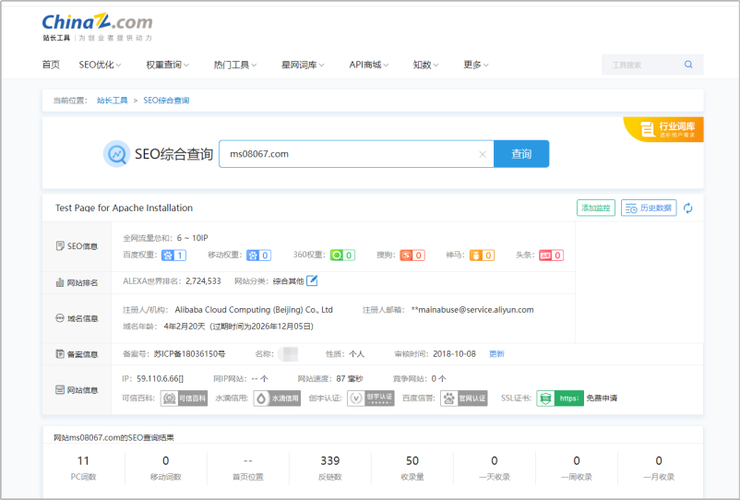740x500 pixels.
Task: Click the audit date 2018-10-08
Action: click(454, 354)
